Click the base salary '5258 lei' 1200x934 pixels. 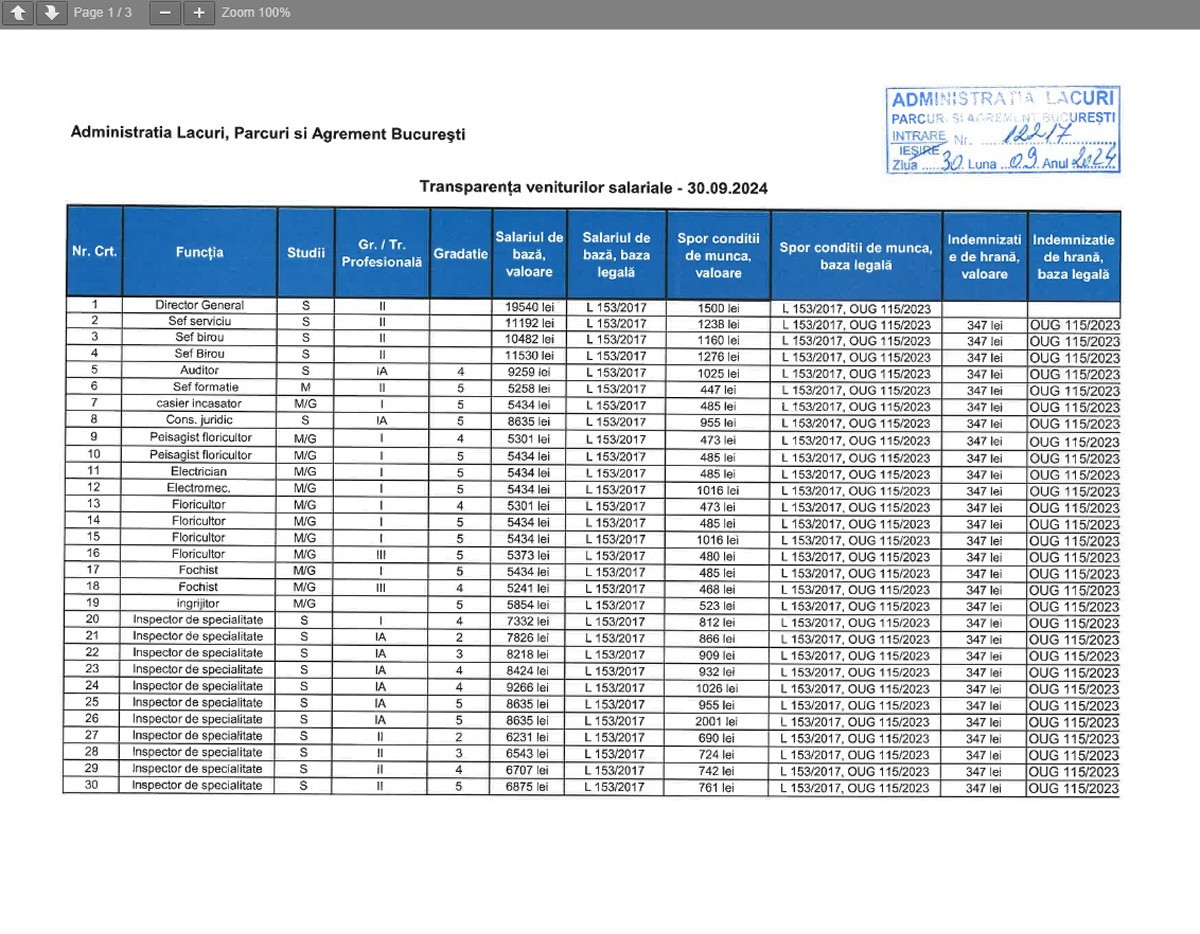click(529, 388)
